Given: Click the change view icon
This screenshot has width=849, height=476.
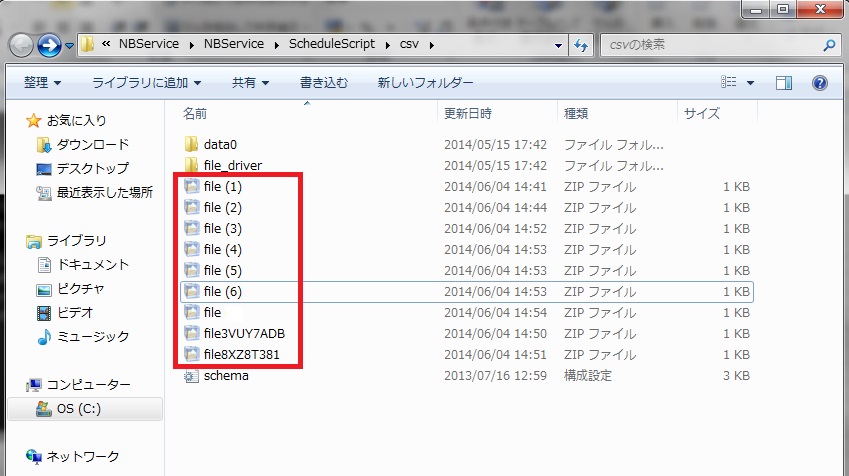Looking at the screenshot, I should pos(730,82).
